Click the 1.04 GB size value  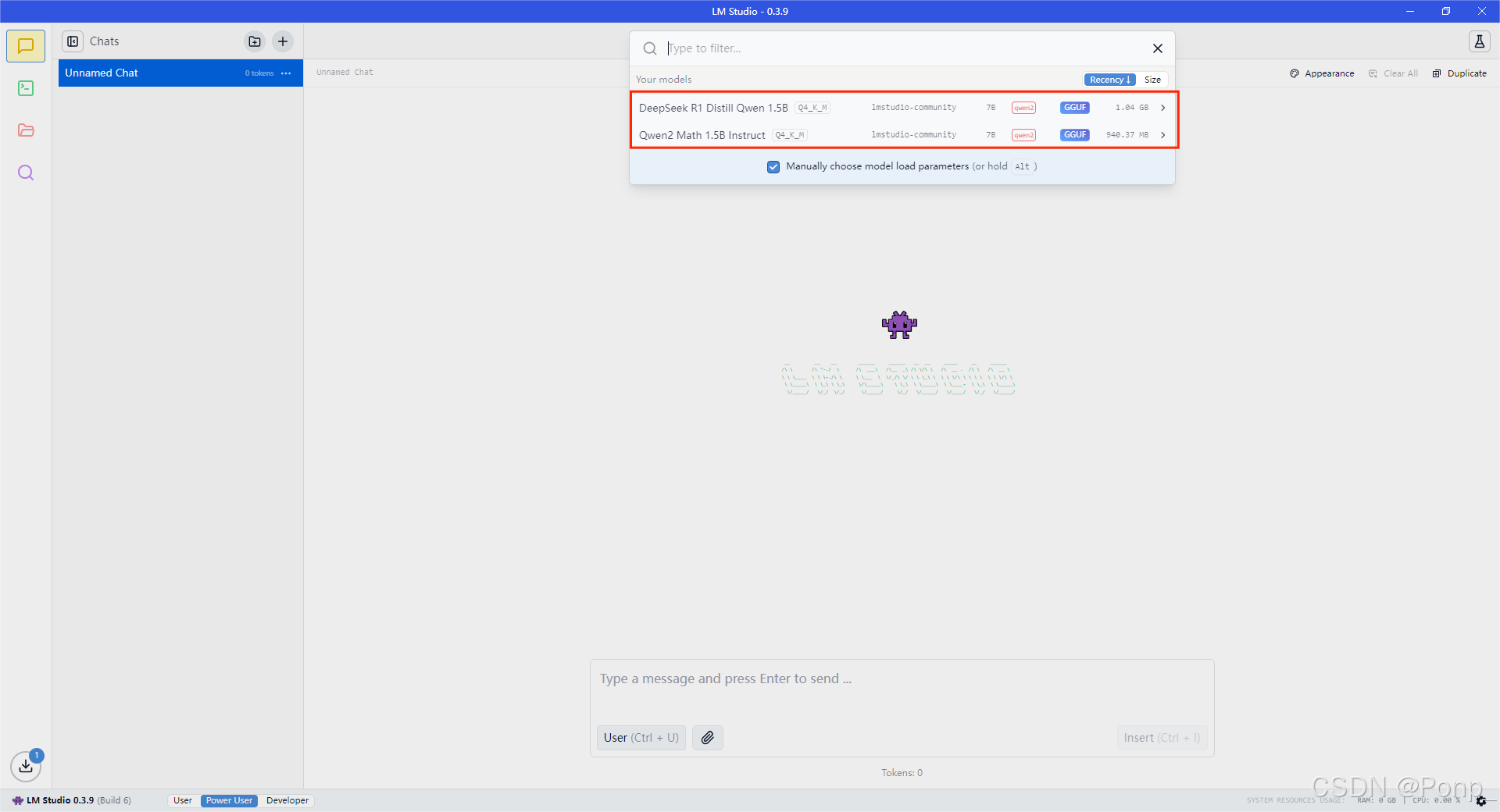click(x=1131, y=108)
